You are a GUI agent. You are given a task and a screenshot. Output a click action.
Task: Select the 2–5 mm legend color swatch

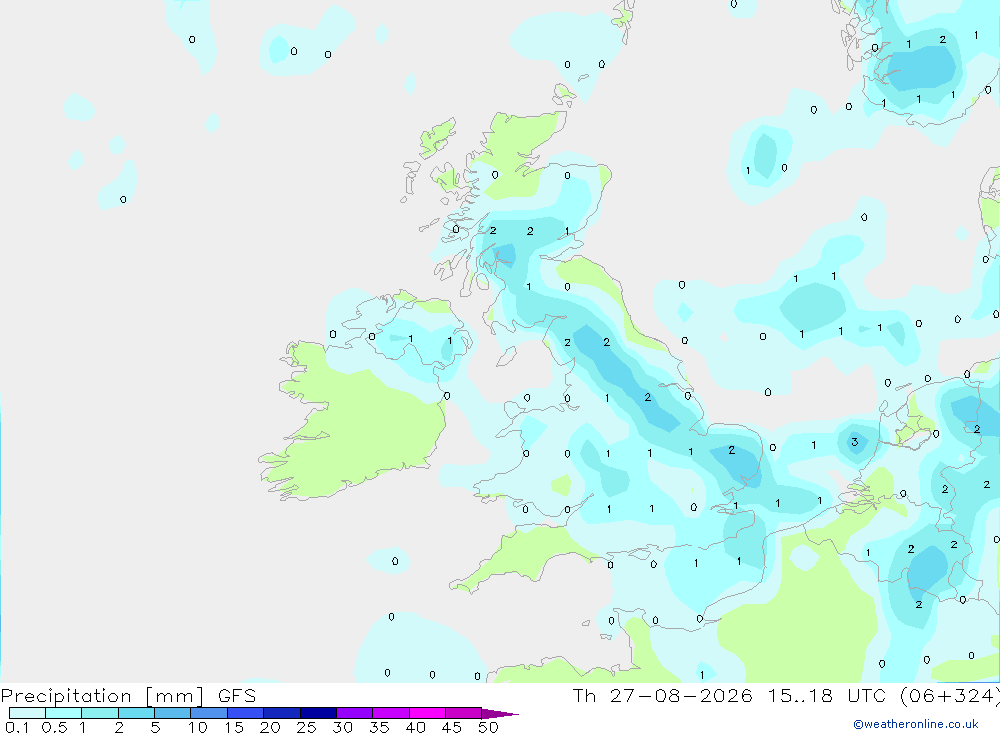(136, 713)
